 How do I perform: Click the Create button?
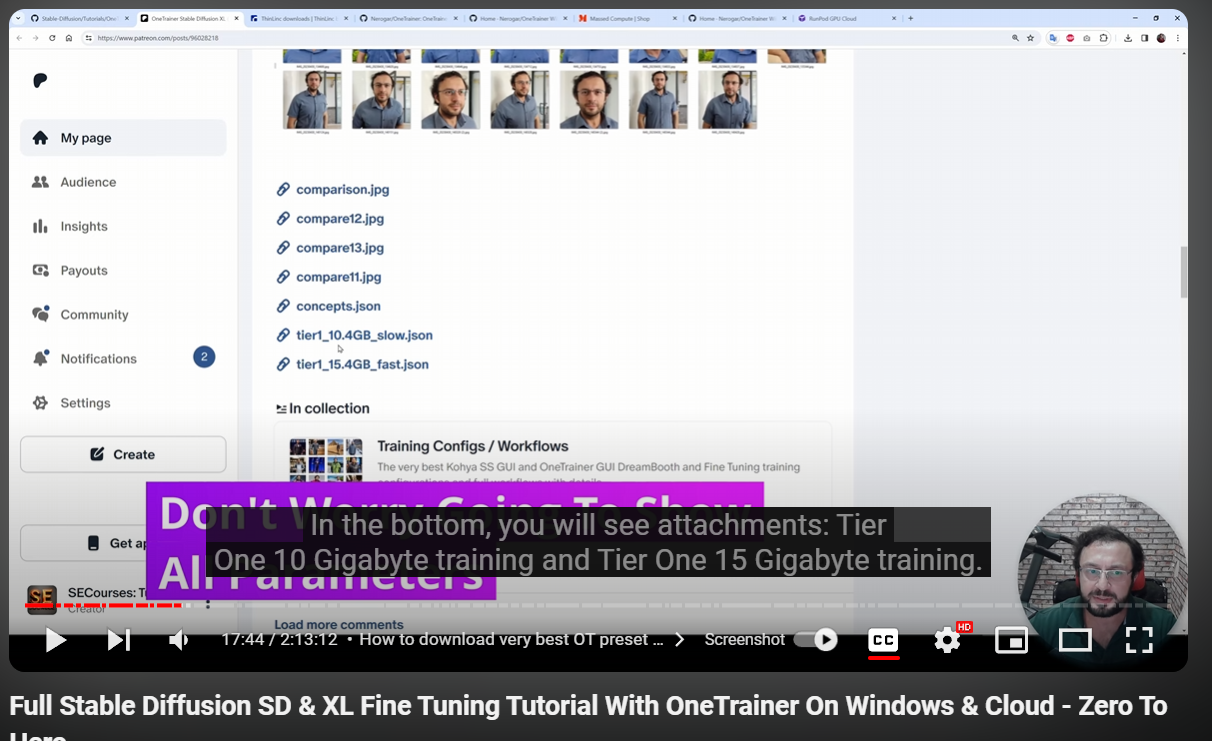[123, 454]
